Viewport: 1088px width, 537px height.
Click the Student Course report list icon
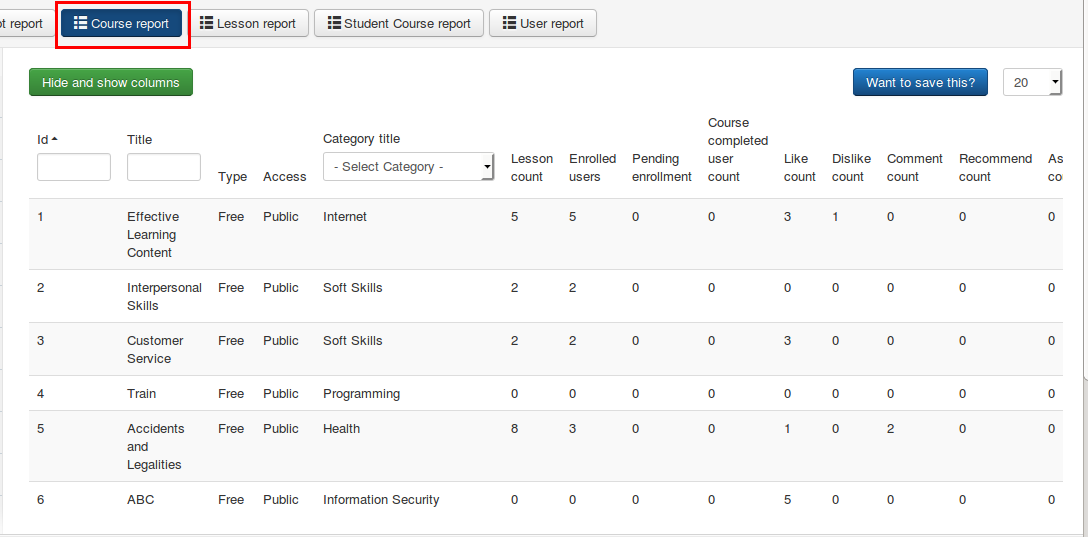point(334,23)
